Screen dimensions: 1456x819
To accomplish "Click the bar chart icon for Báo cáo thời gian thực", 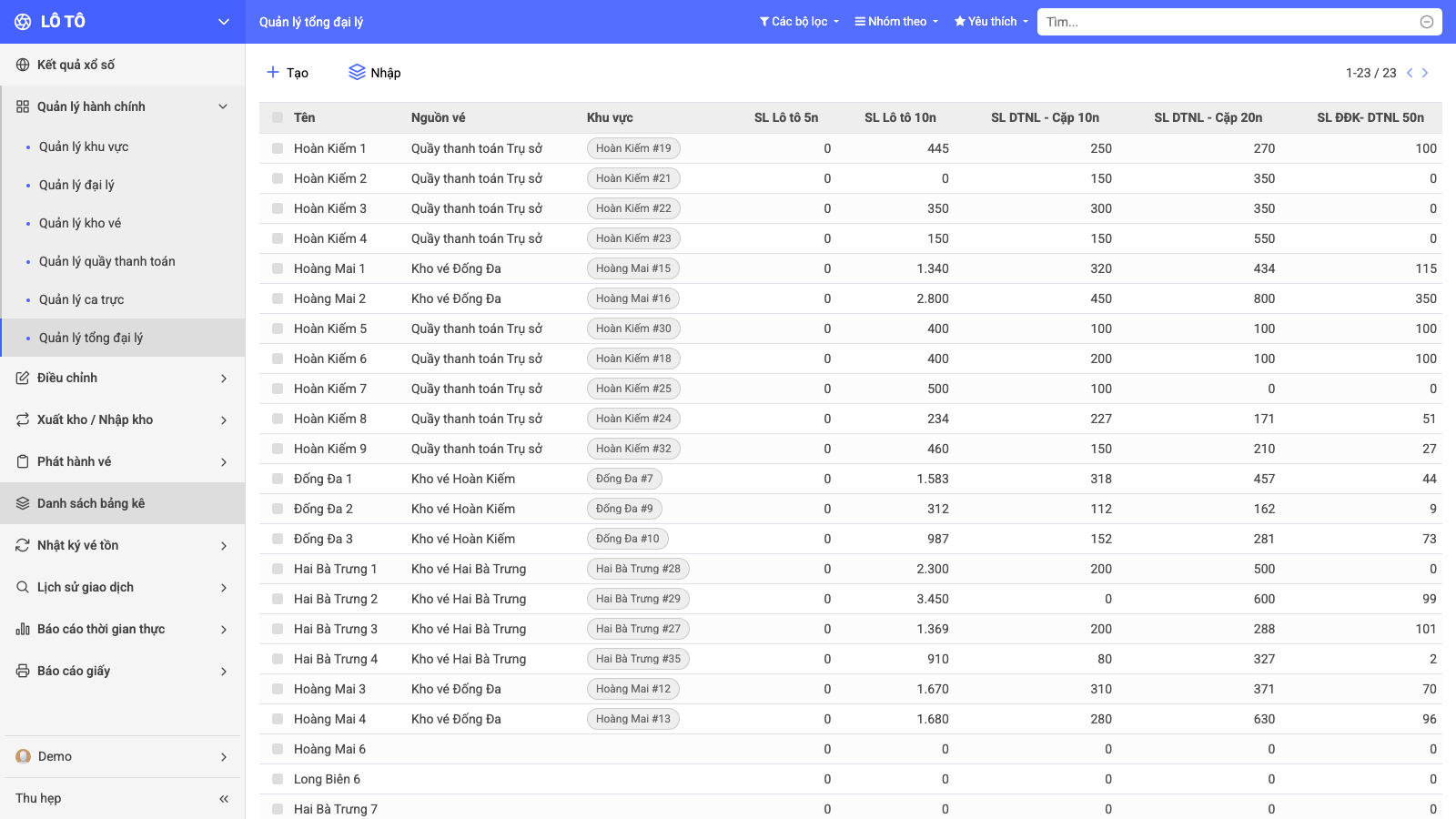I will click(23, 629).
